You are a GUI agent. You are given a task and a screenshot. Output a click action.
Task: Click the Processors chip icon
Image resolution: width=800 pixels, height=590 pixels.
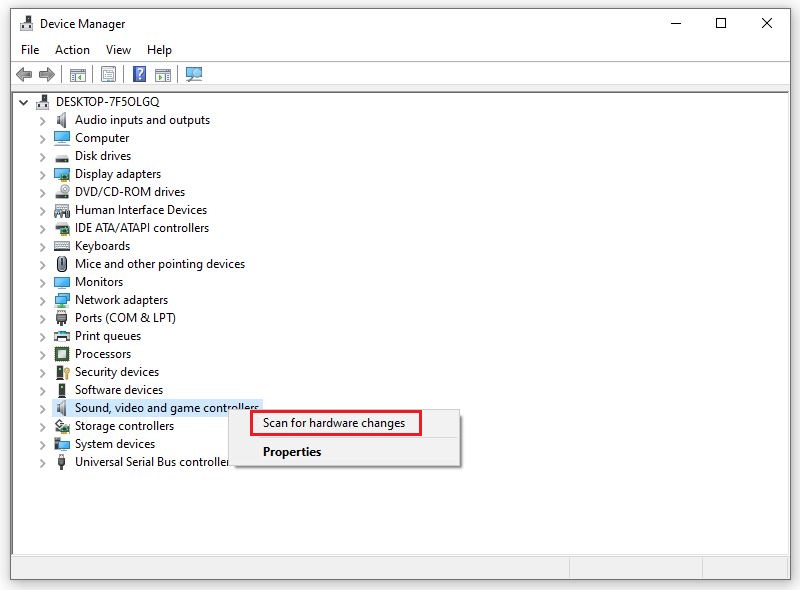click(60, 354)
